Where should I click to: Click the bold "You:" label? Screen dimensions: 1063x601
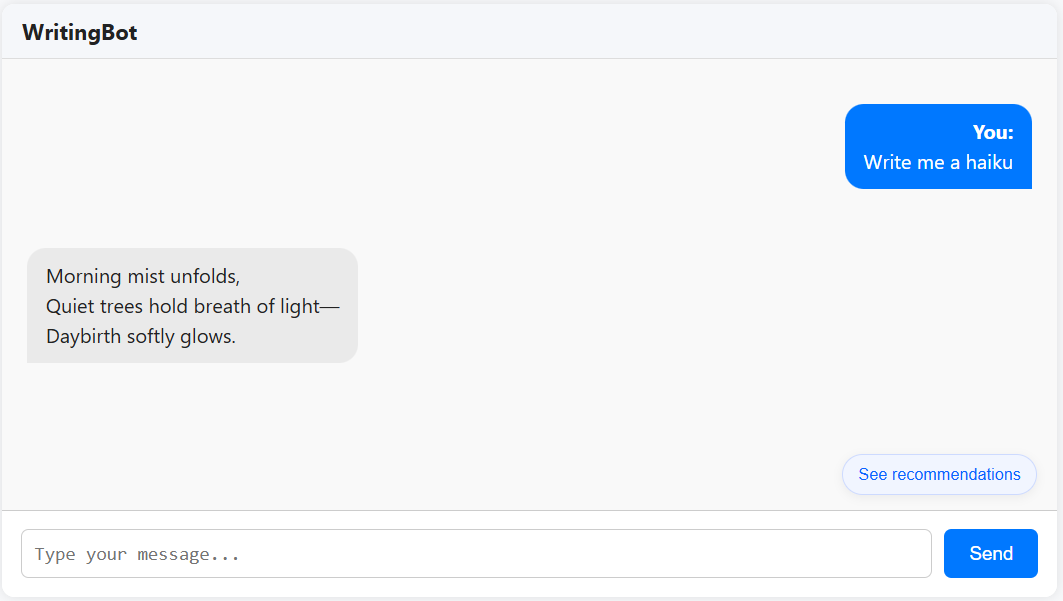(x=993, y=132)
